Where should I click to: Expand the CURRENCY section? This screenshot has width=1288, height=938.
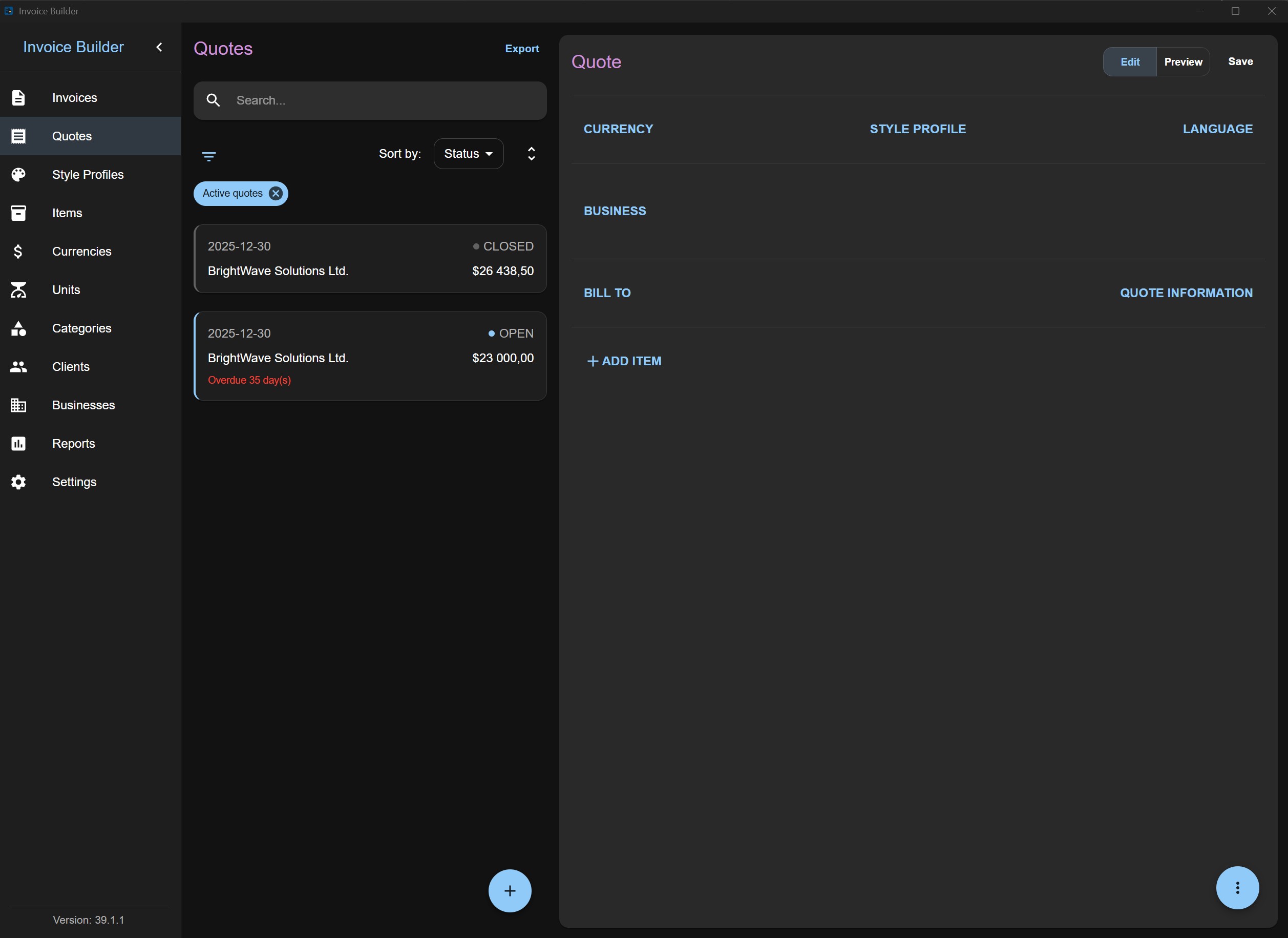click(619, 129)
